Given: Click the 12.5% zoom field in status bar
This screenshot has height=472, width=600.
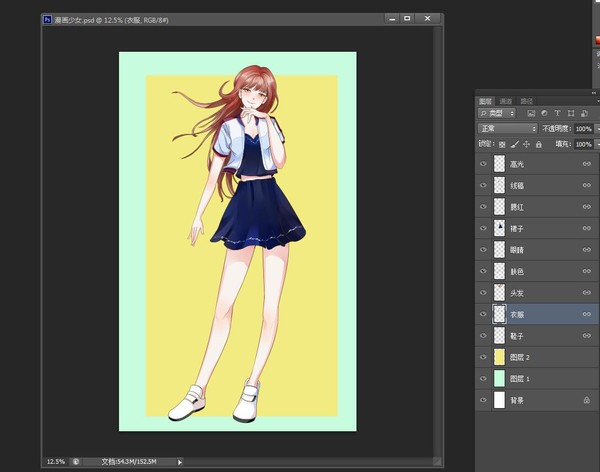Looking at the screenshot, I should pyautogui.click(x=56, y=462).
